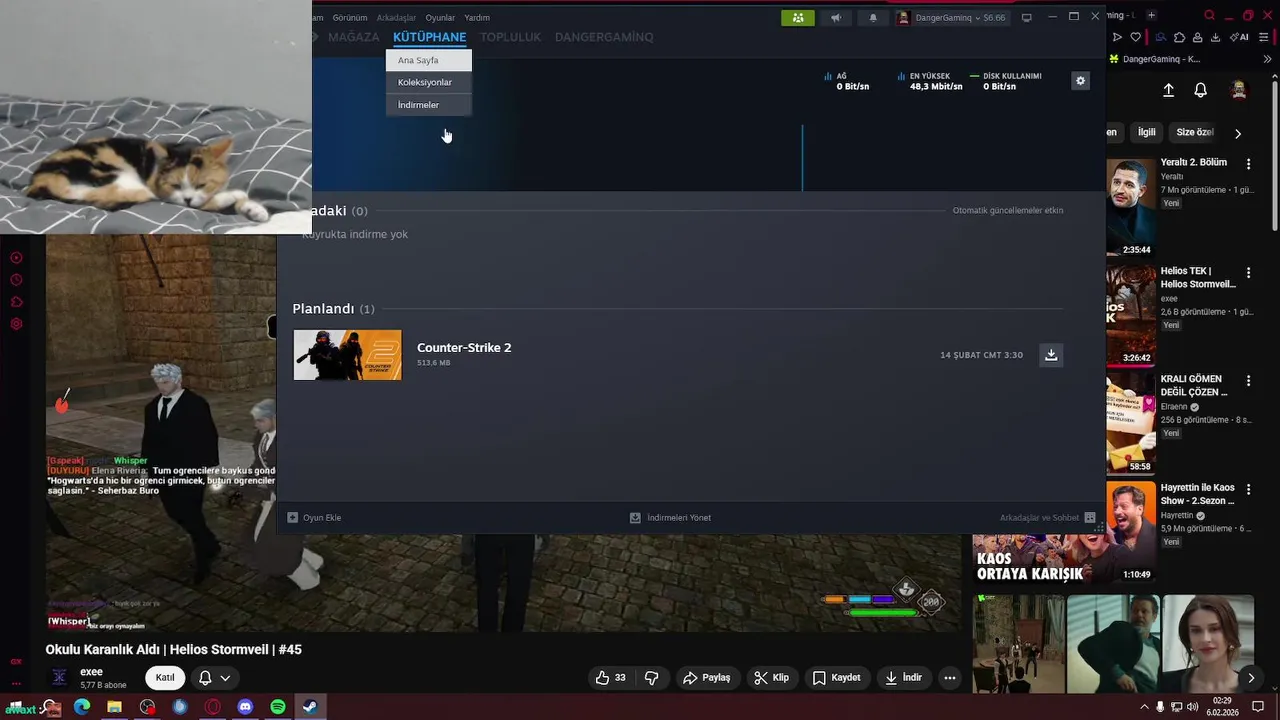The image size is (1280, 720).
Task: Open Microsoft Edge from the taskbar
Action: click(82, 707)
